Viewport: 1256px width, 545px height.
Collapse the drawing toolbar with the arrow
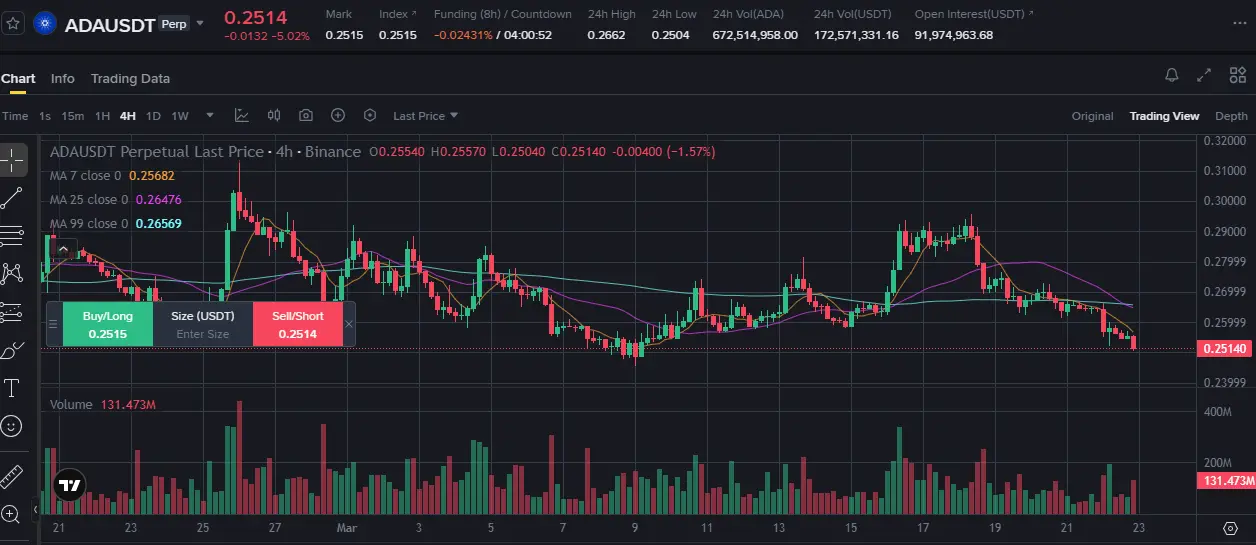coord(37,510)
